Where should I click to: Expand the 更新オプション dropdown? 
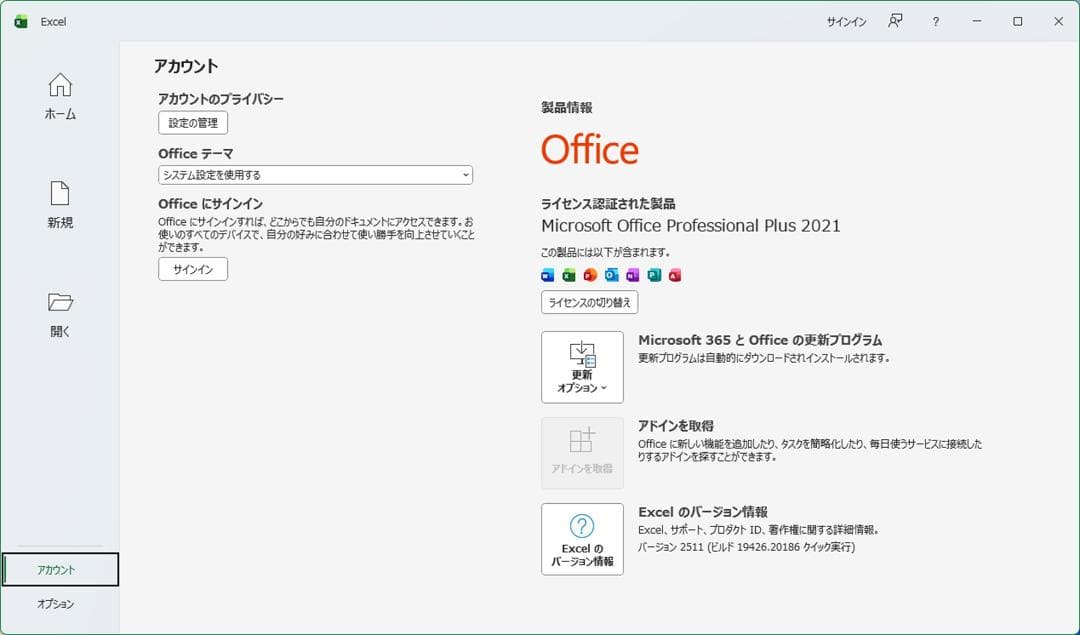(x=582, y=367)
